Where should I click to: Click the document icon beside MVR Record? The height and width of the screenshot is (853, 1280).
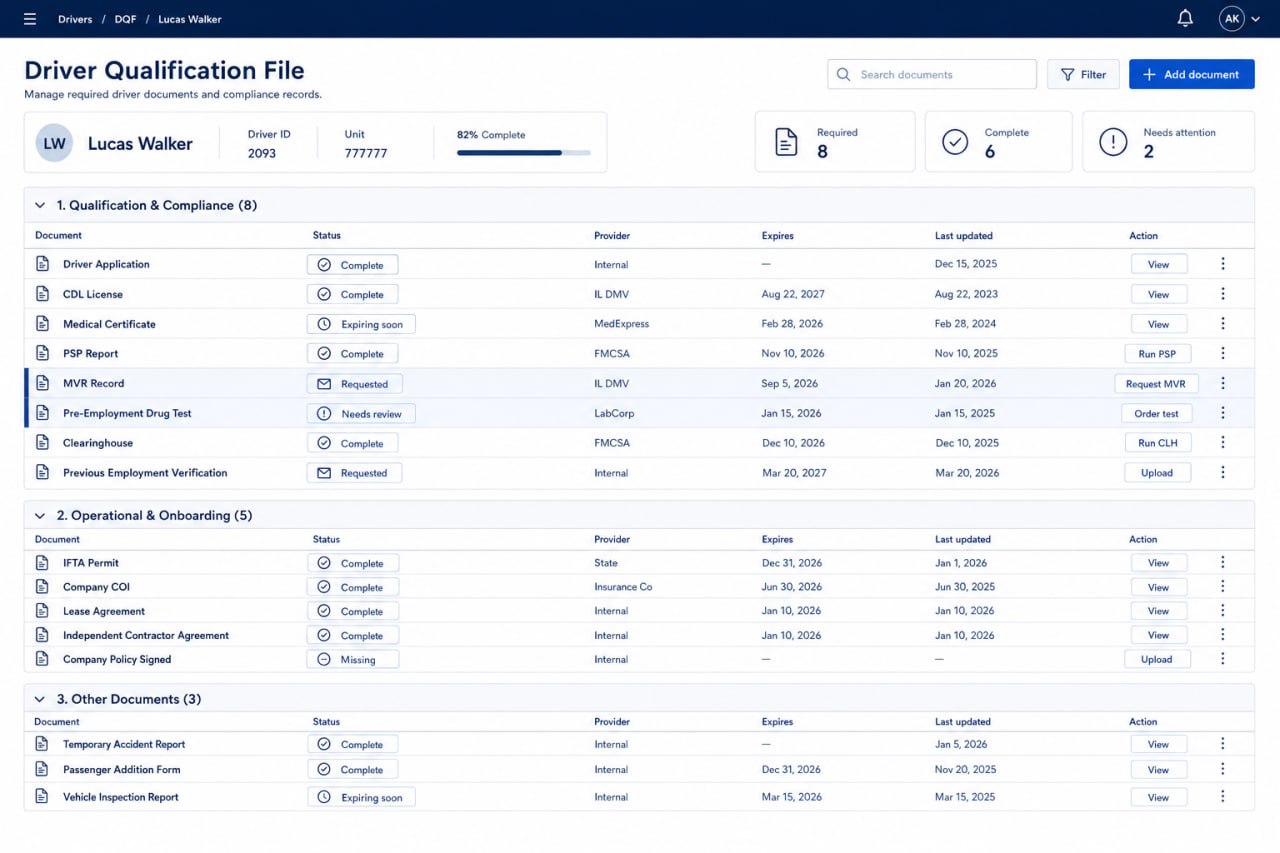[42, 383]
